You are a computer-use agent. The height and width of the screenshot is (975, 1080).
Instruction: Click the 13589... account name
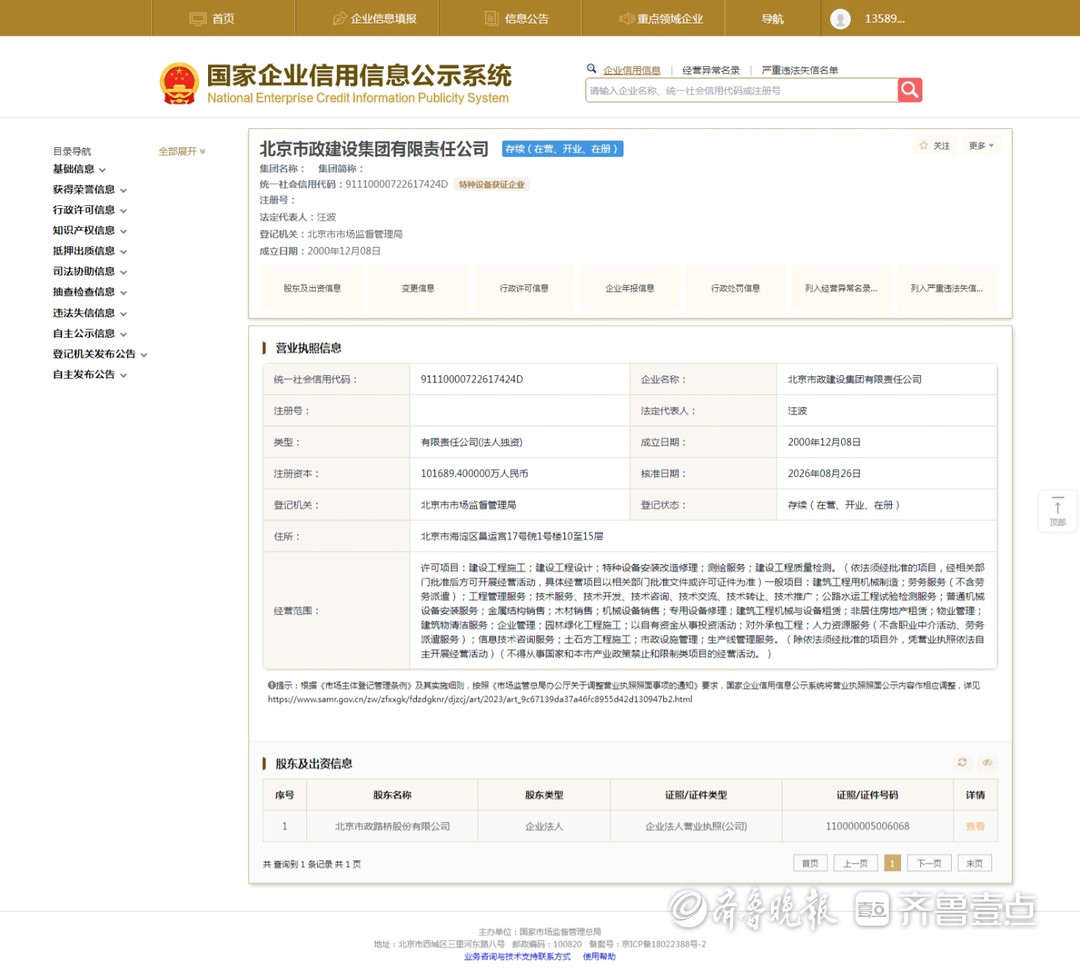(884, 19)
